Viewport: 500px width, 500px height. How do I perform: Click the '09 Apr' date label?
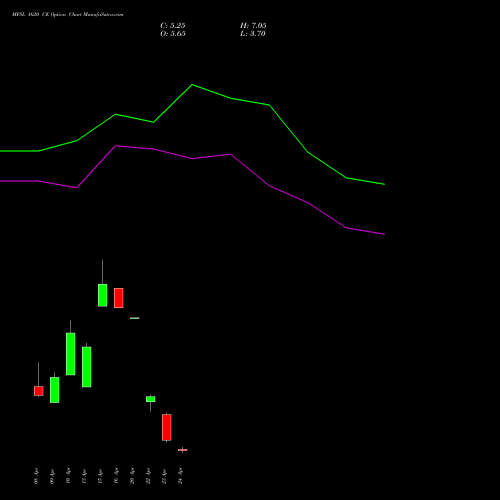(52, 476)
